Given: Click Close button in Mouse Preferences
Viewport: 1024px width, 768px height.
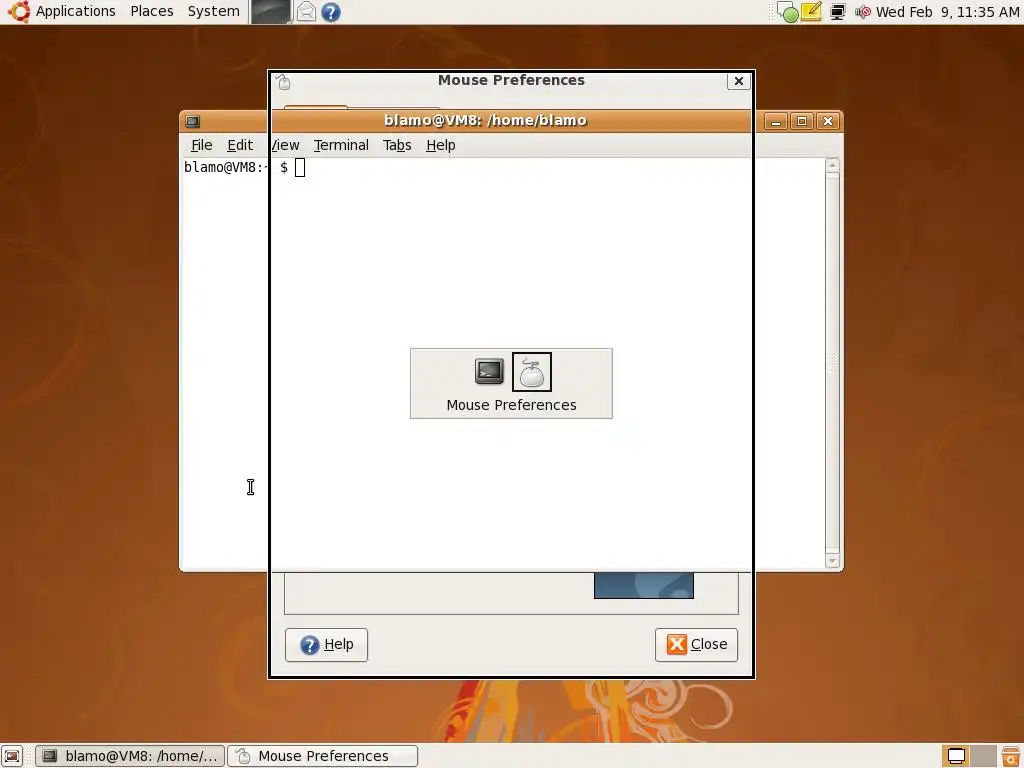Looking at the screenshot, I should (696, 645).
